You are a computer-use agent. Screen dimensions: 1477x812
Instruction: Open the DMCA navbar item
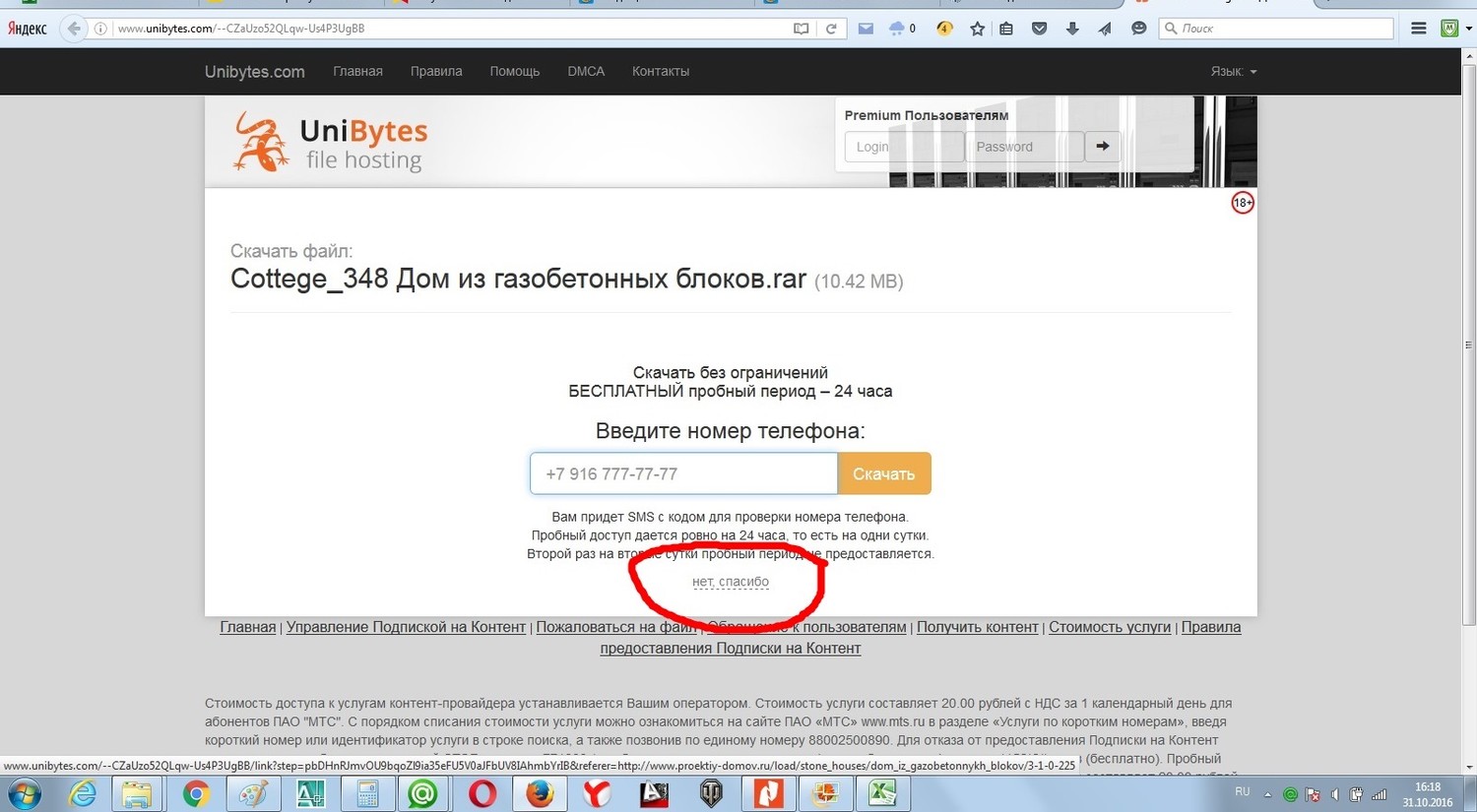click(586, 71)
